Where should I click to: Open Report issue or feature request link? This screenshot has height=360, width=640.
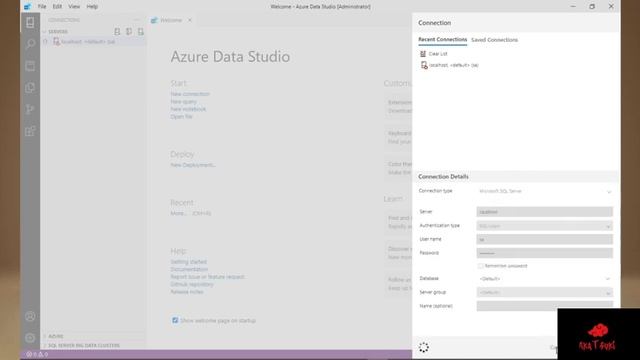click(207, 277)
